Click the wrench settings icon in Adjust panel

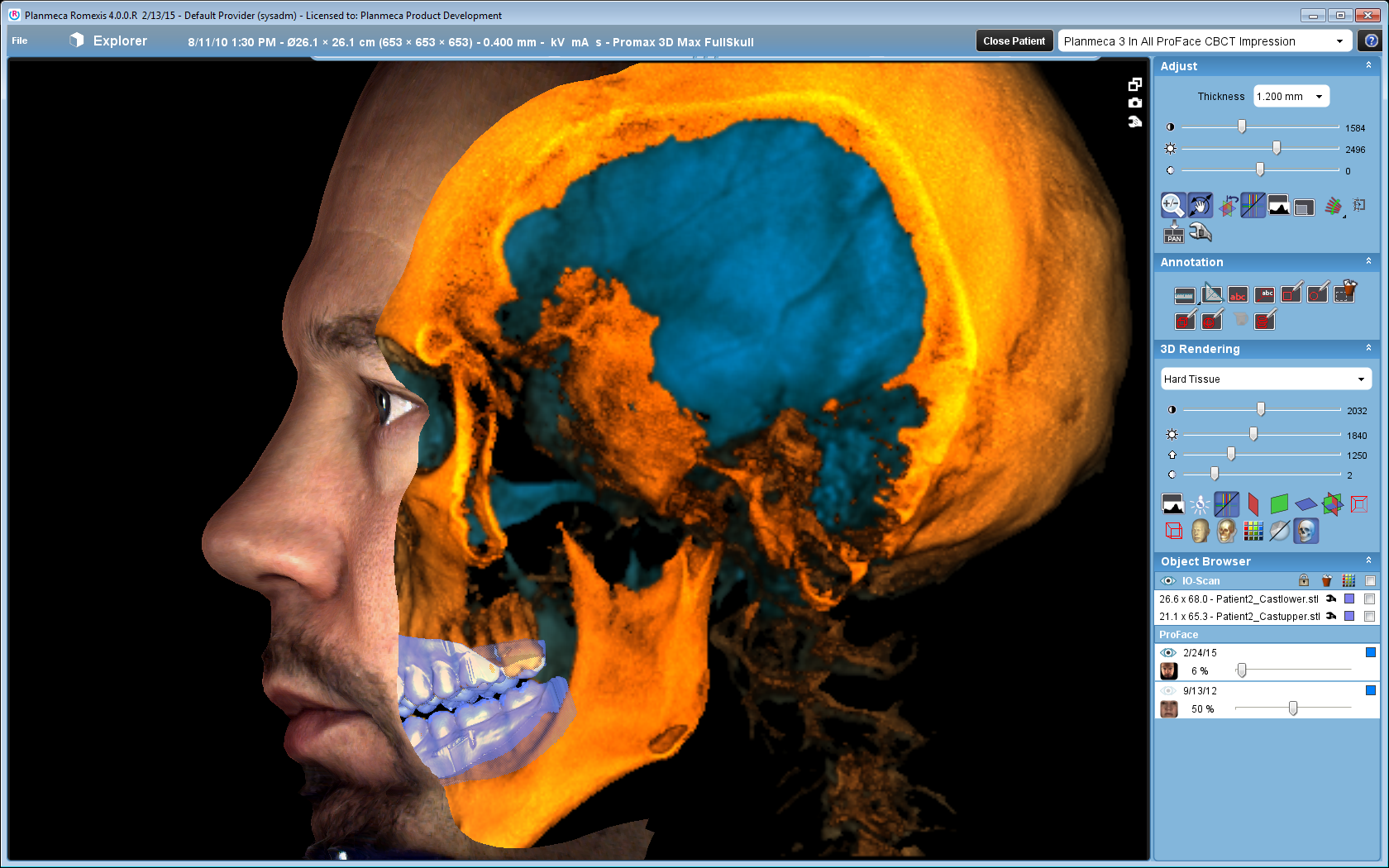pyautogui.click(x=1201, y=233)
